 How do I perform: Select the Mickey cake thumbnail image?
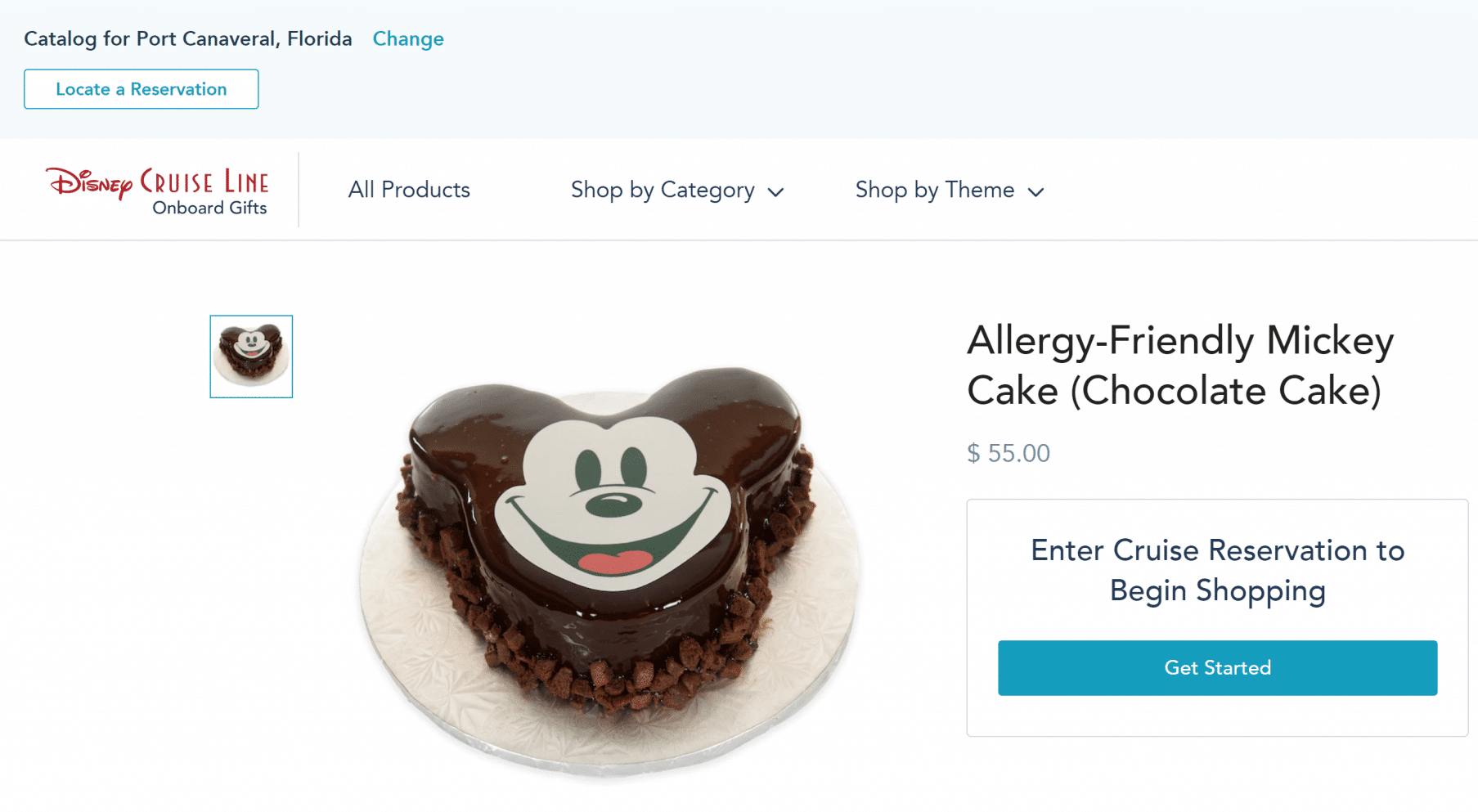point(251,357)
